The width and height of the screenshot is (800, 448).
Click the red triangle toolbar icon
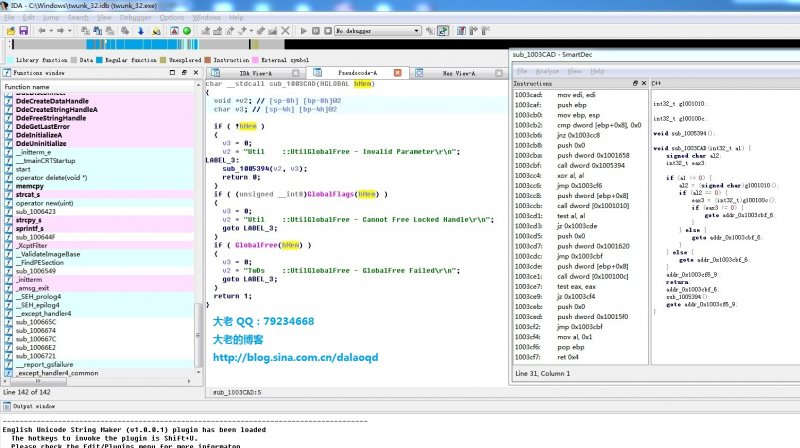click(174, 31)
